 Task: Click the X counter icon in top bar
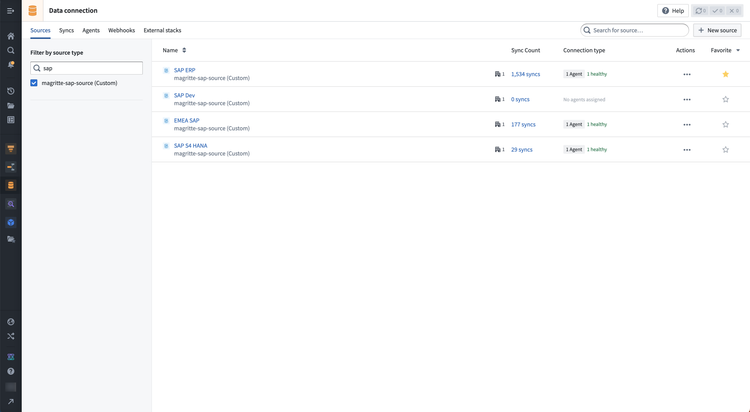coord(734,11)
